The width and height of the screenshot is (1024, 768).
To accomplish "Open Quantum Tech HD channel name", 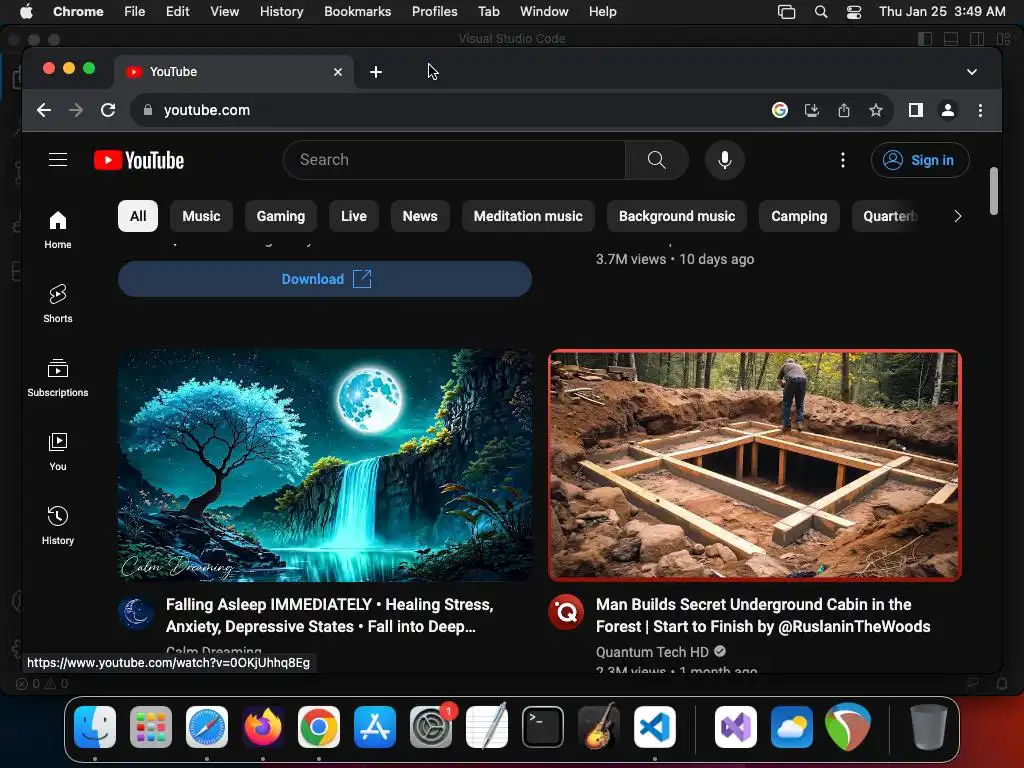I will pyautogui.click(x=652, y=652).
